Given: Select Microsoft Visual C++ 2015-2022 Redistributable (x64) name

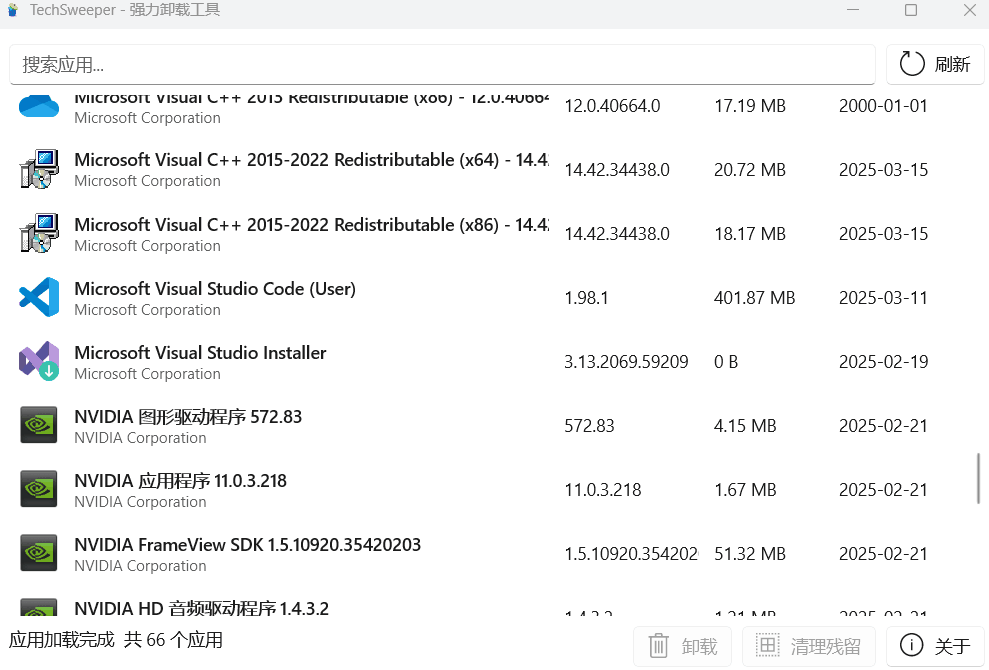Looking at the screenshot, I should coord(312,160).
